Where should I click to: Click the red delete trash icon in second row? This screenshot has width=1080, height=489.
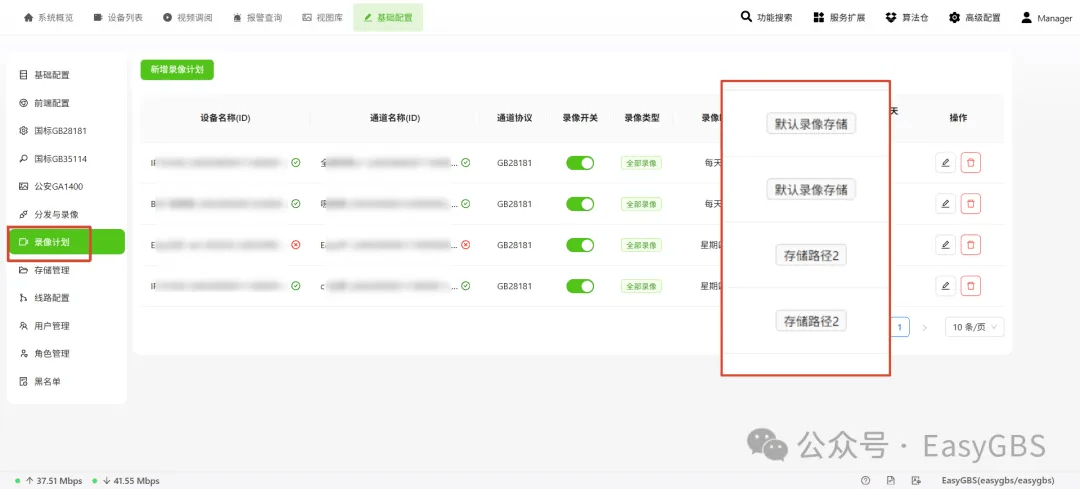(970, 204)
